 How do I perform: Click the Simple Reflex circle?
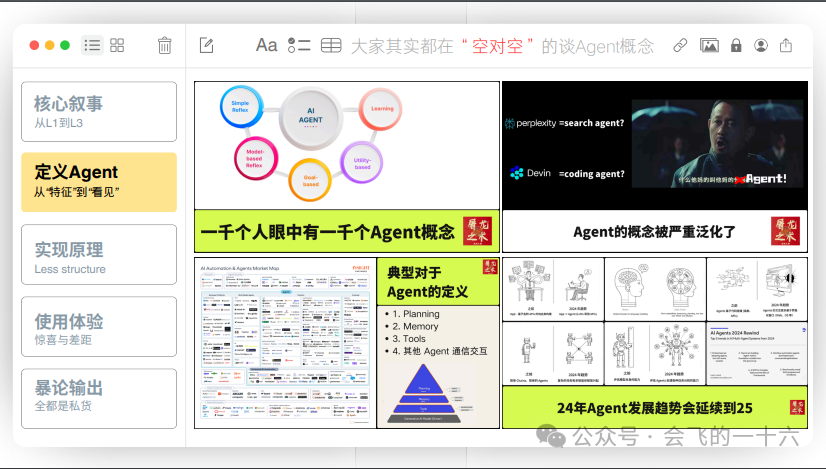click(241, 107)
